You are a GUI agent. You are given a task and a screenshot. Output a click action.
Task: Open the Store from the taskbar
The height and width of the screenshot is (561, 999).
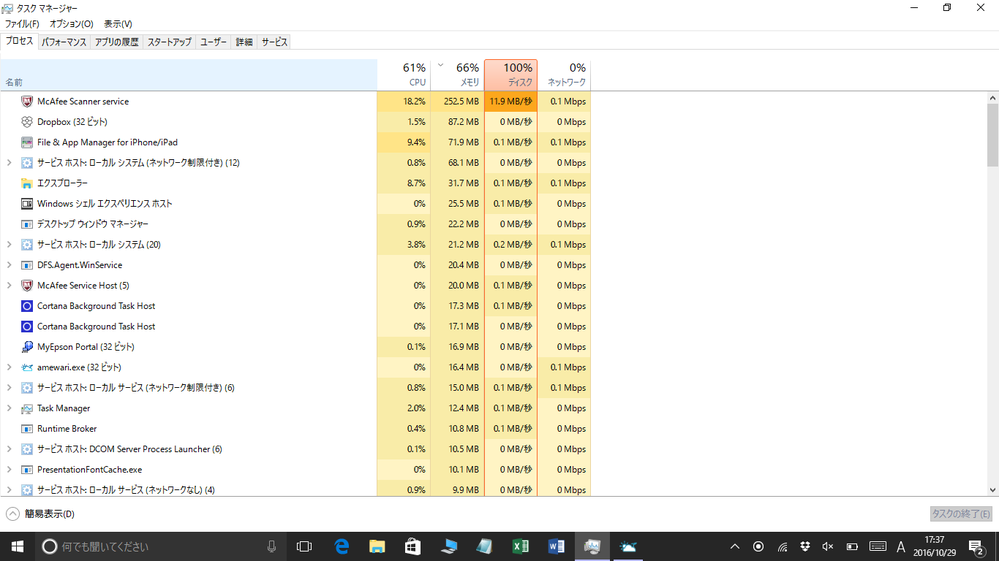click(x=413, y=546)
